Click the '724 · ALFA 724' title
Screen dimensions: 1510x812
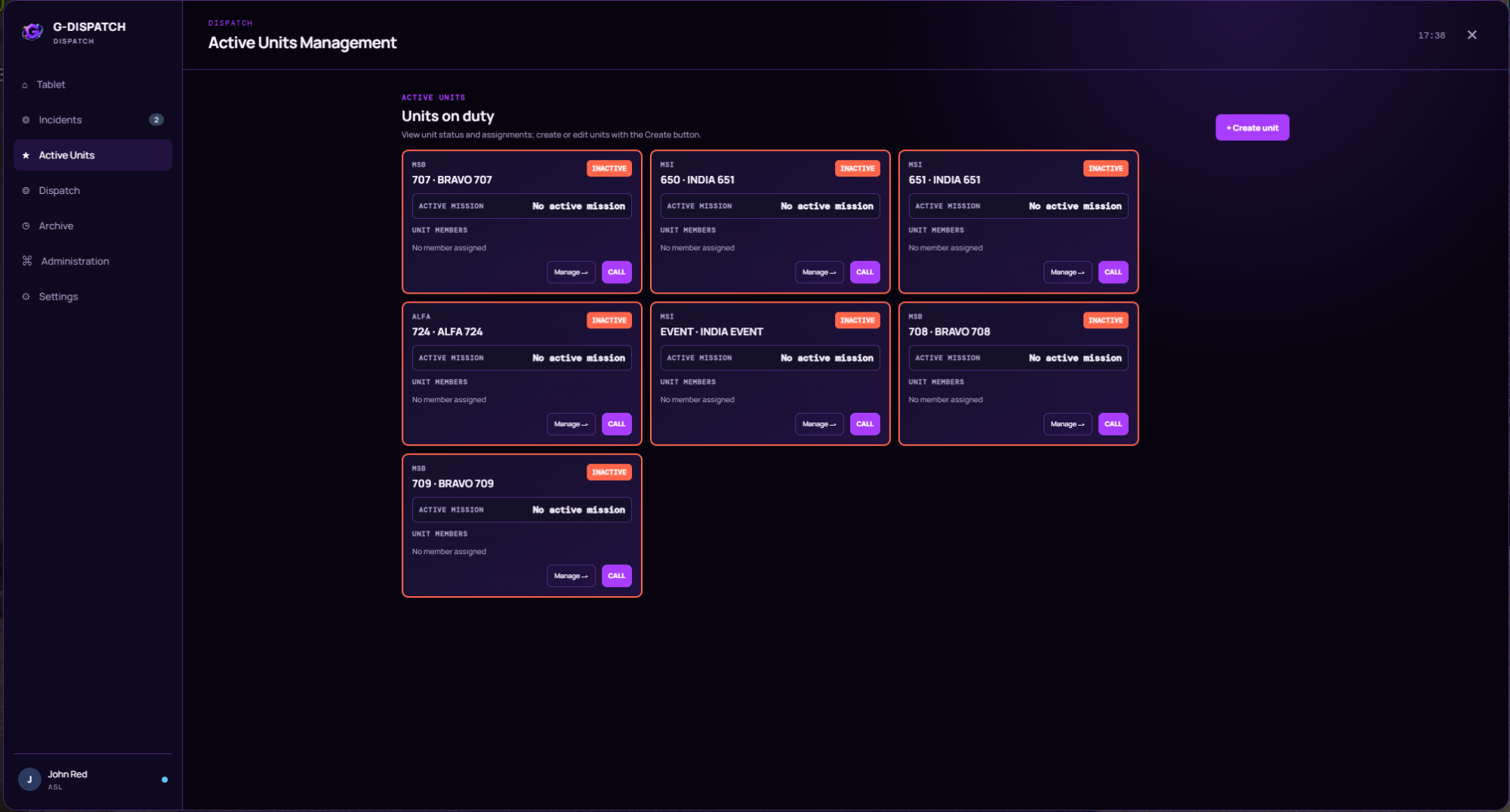[x=447, y=331]
